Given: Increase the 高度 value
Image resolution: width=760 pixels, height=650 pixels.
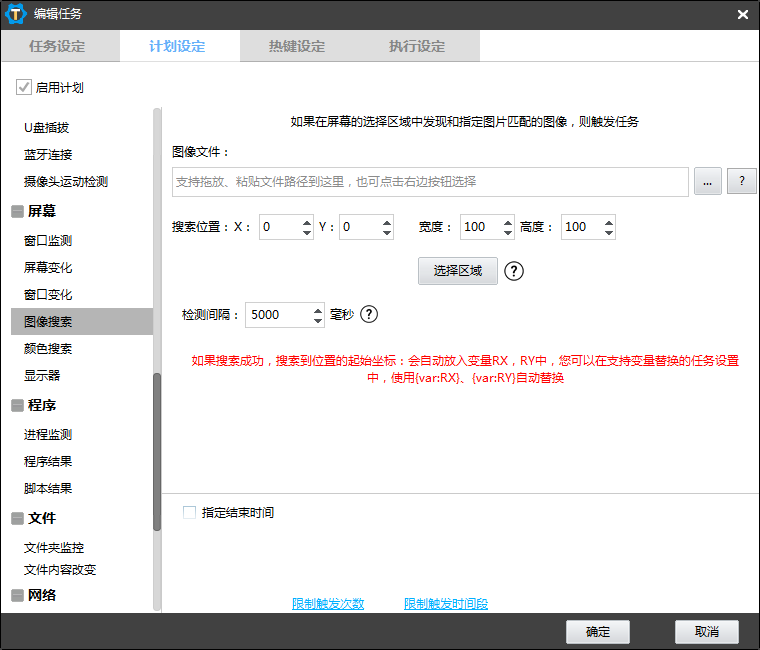Looking at the screenshot, I should coord(609,222).
